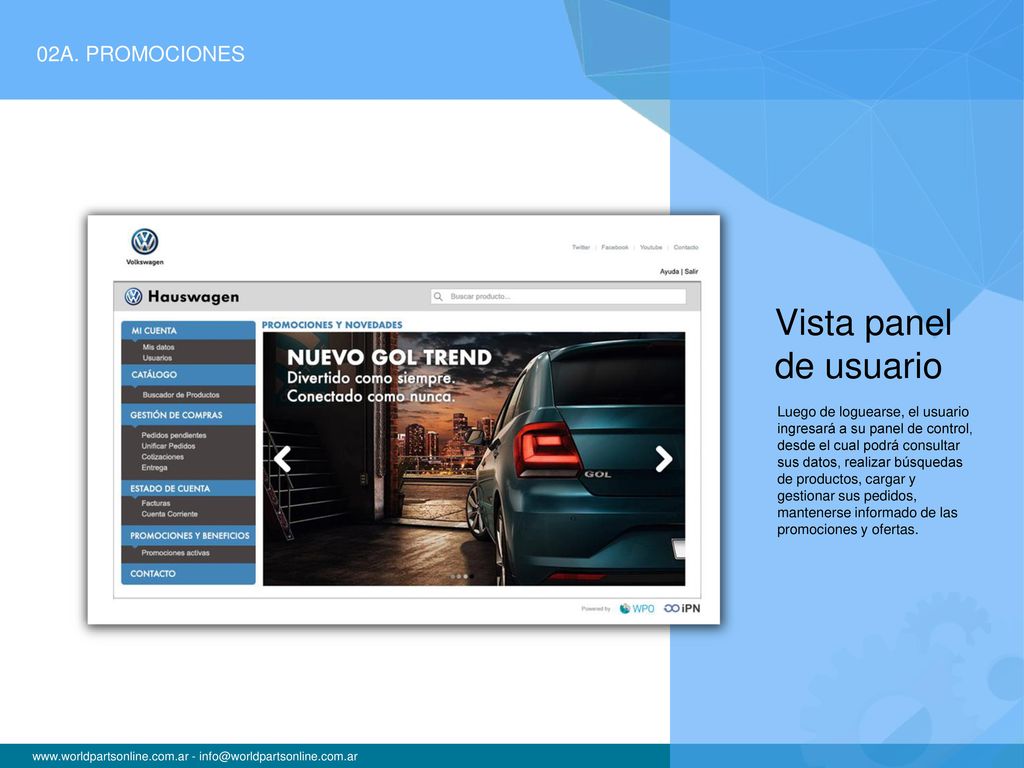Click the Hauswagen title text
The image size is (1024, 768).
point(193,297)
